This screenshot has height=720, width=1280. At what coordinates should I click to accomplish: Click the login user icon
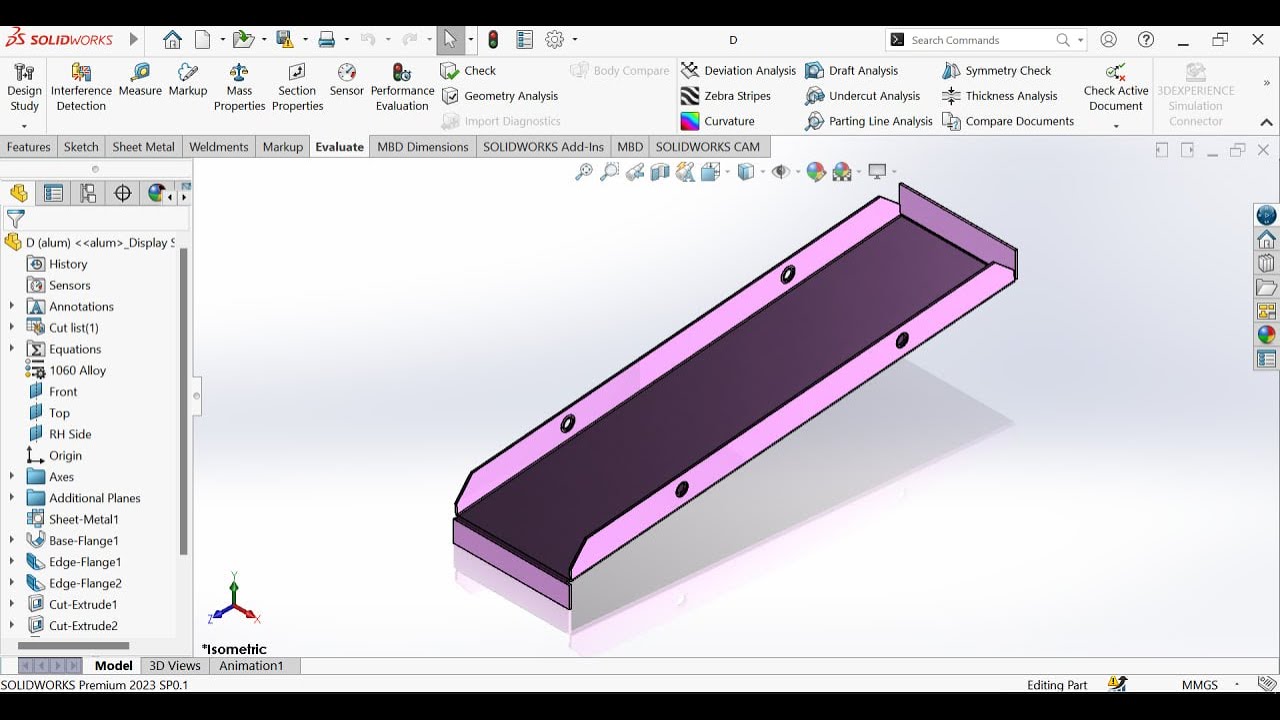coord(1108,40)
